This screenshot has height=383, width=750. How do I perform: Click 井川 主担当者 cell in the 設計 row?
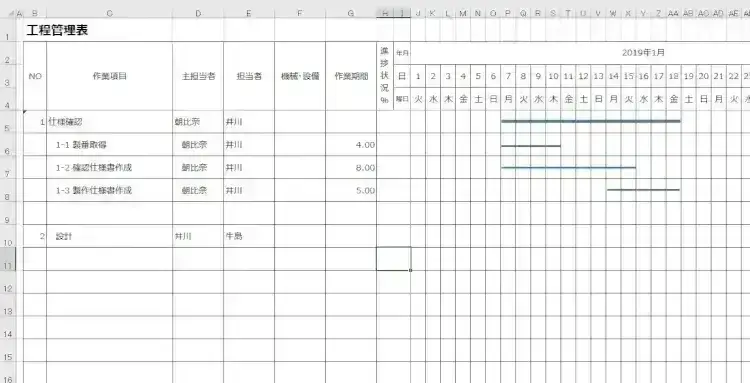[198, 236]
